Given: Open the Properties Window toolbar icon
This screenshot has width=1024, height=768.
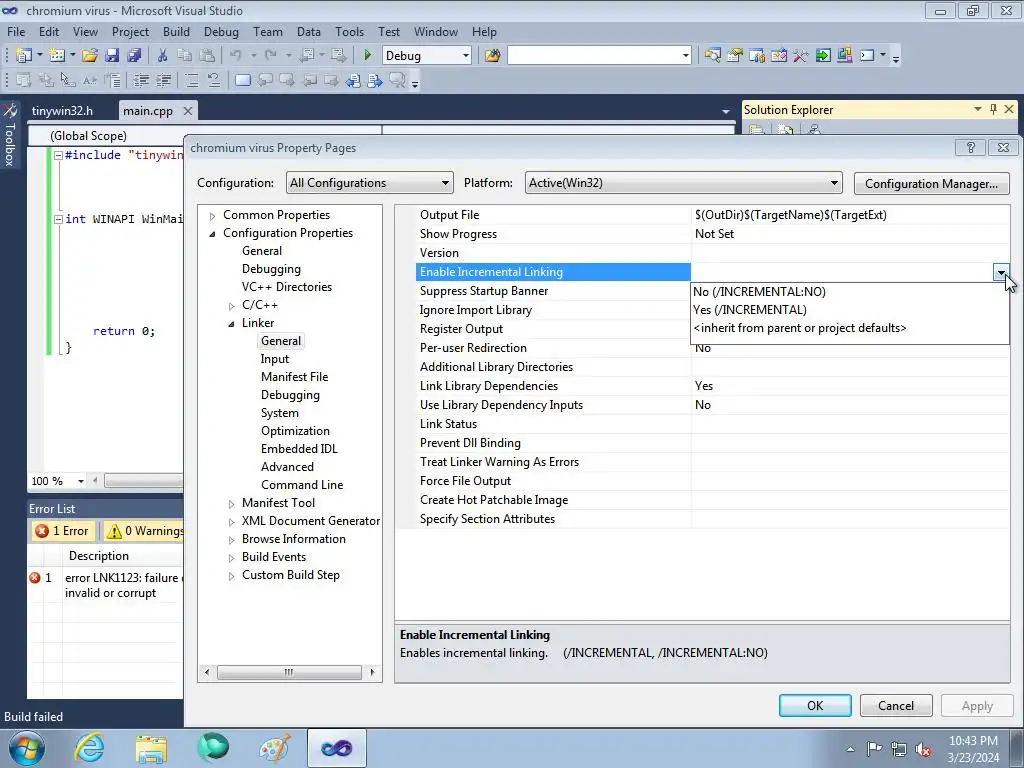Looking at the screenshot, I should pos(735,56).
